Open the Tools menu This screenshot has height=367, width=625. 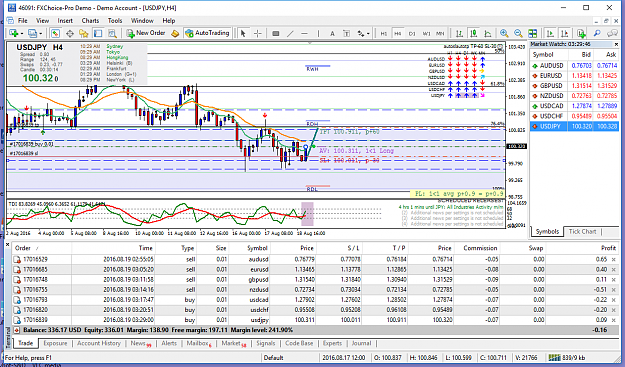point(115,21)
